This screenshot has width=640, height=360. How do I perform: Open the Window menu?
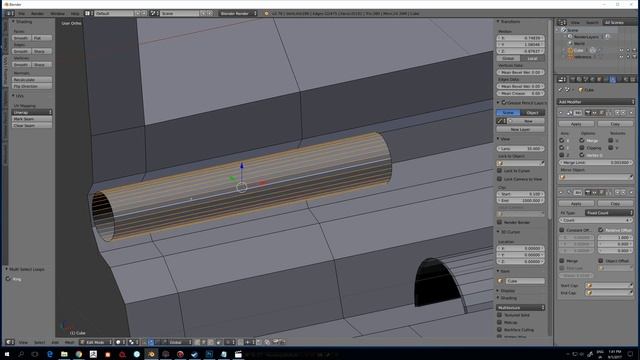click(x=57, y=13)
